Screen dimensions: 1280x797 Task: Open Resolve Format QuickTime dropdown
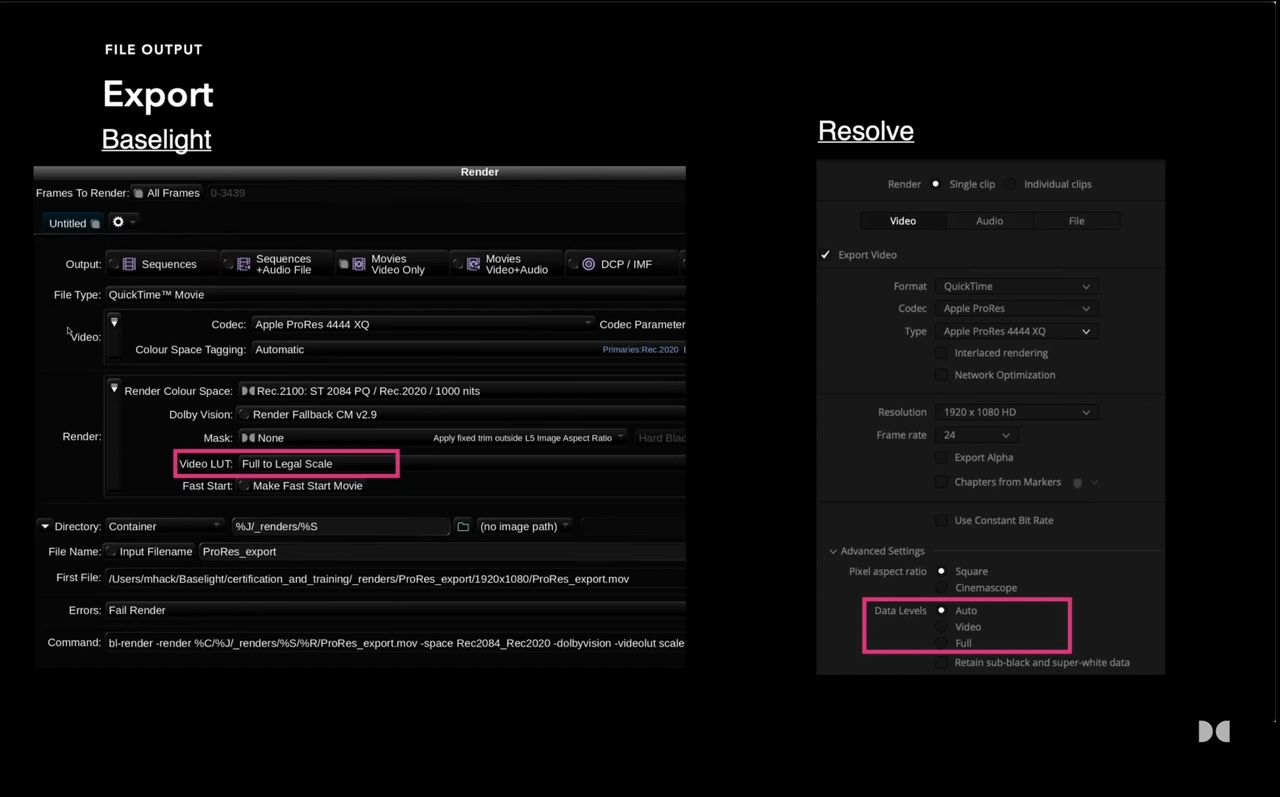[x=1016, y=286]
